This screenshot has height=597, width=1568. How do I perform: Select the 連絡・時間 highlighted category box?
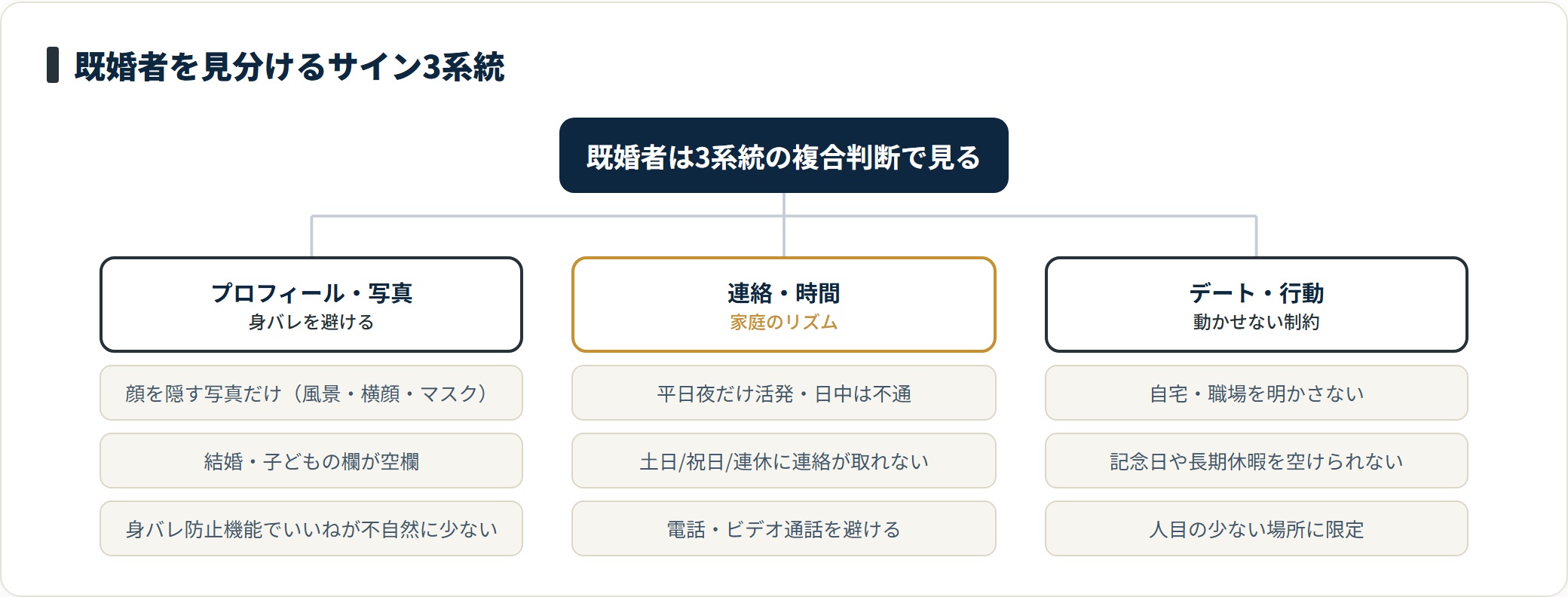783,305
